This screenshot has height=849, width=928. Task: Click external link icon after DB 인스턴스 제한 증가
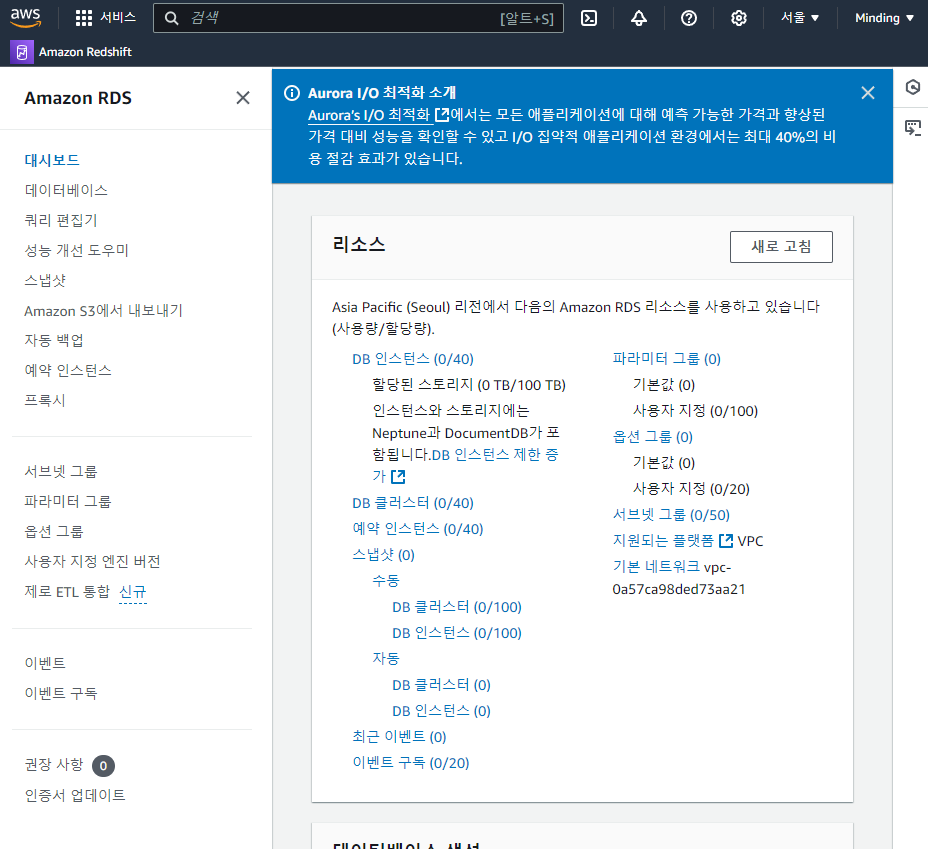click(x=398, y=476)
